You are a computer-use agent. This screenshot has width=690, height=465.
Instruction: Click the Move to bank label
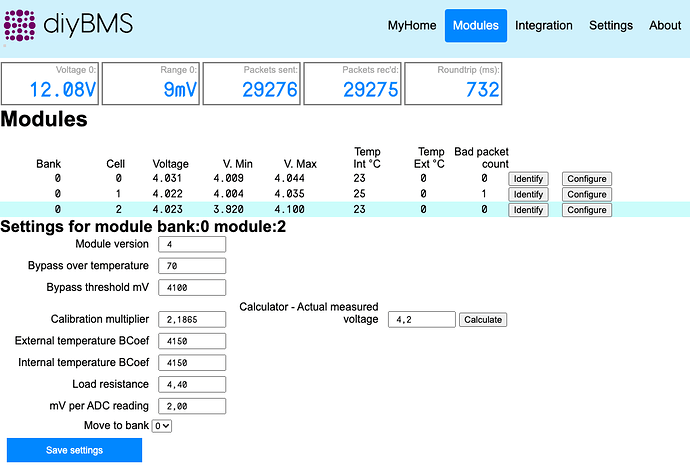[117, 425]
